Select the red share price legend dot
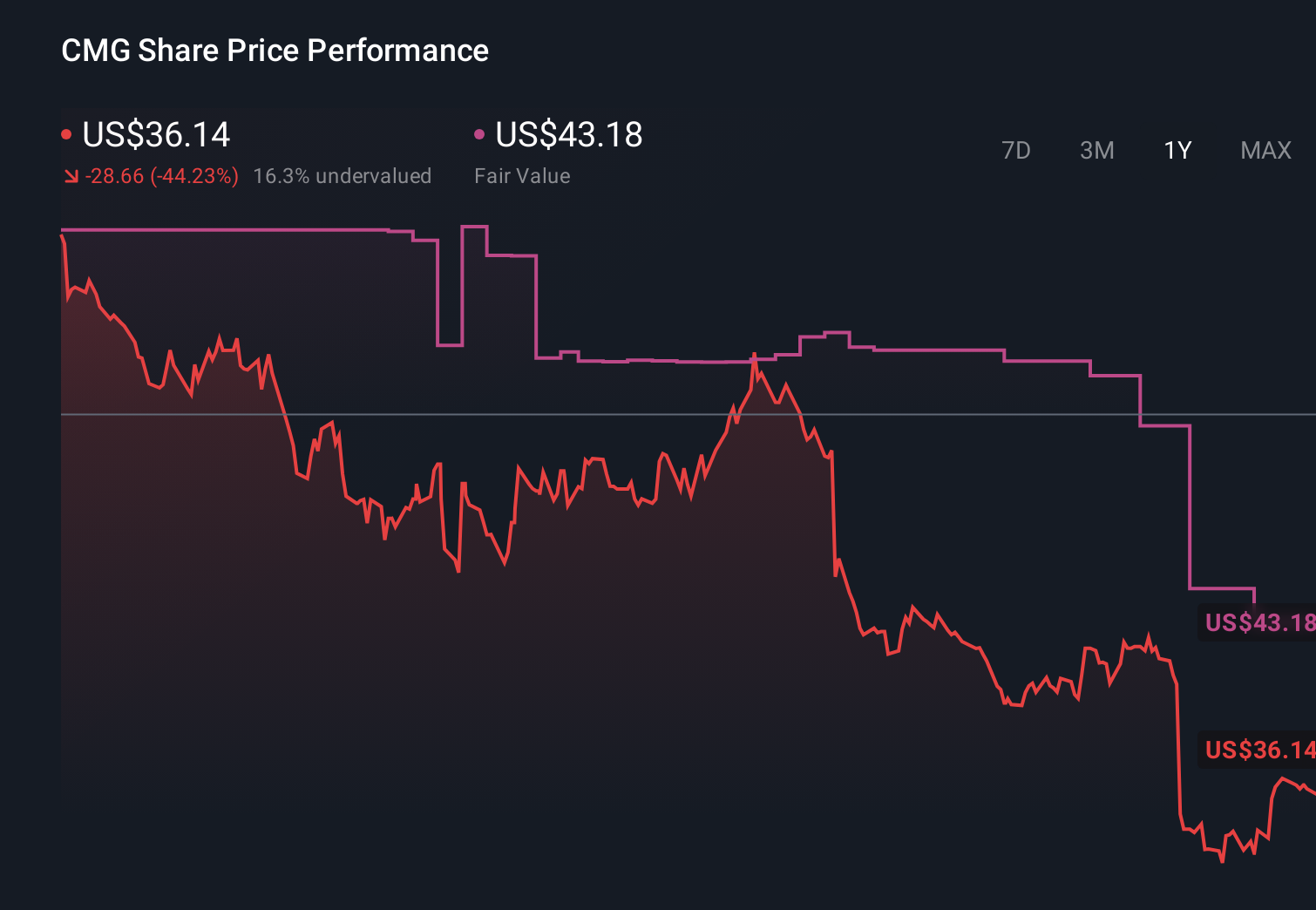Screen dimensions: 1316x910 (66, 132)
